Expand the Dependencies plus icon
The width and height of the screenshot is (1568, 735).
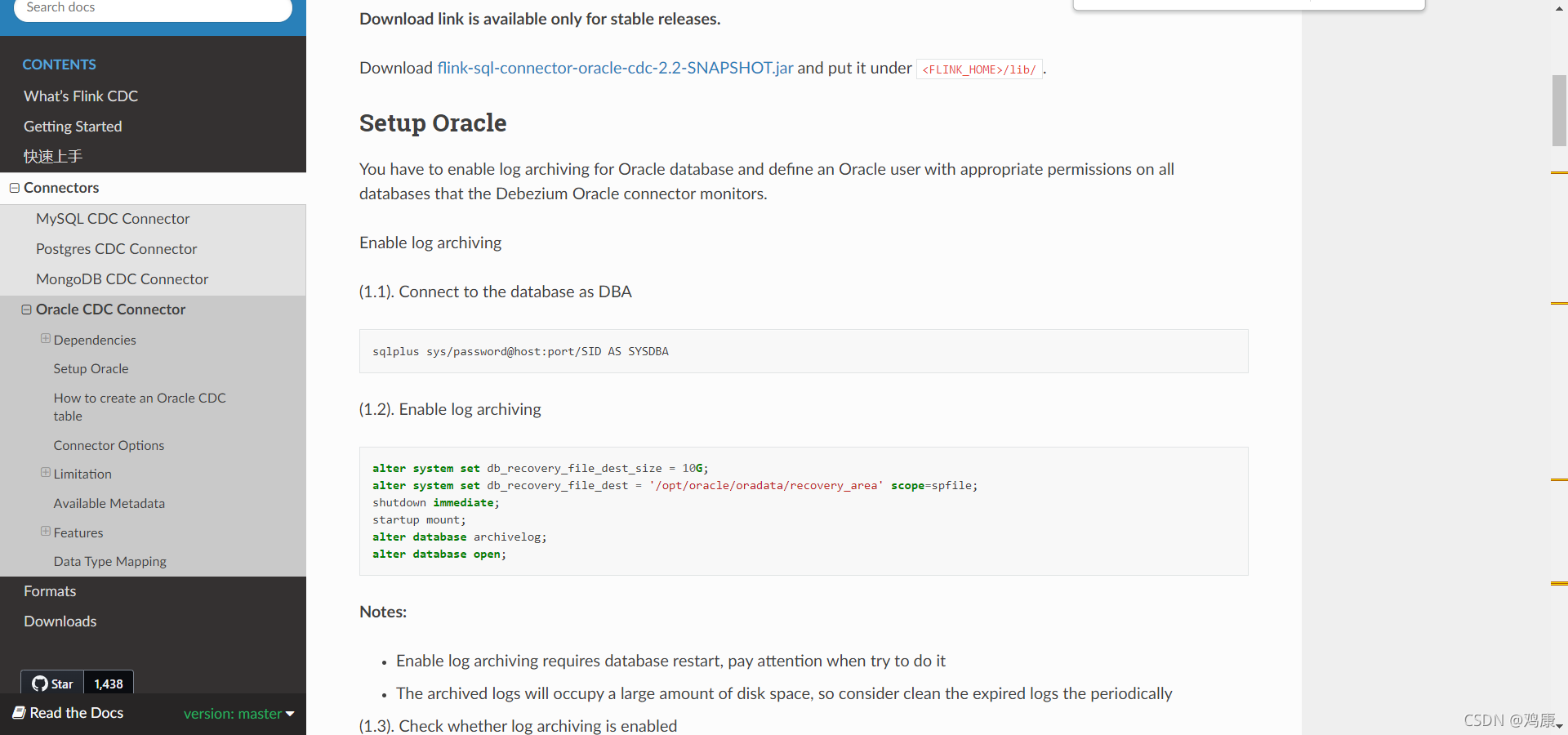pos(46,339)
